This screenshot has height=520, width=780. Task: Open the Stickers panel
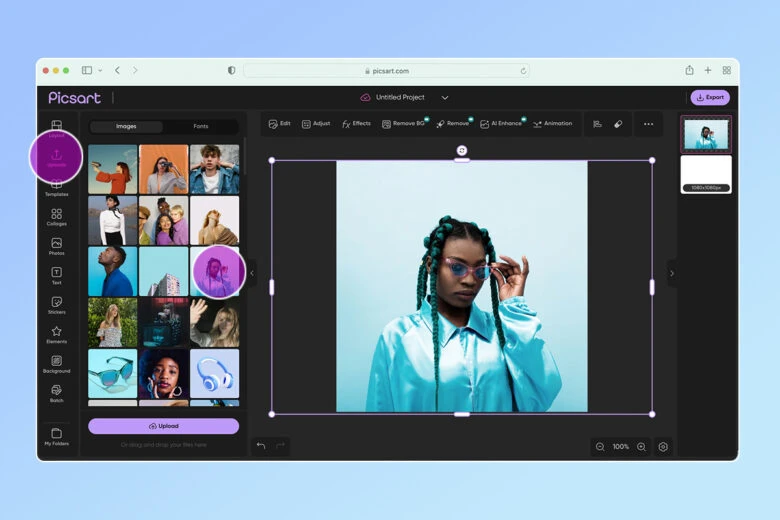point(56,305)
